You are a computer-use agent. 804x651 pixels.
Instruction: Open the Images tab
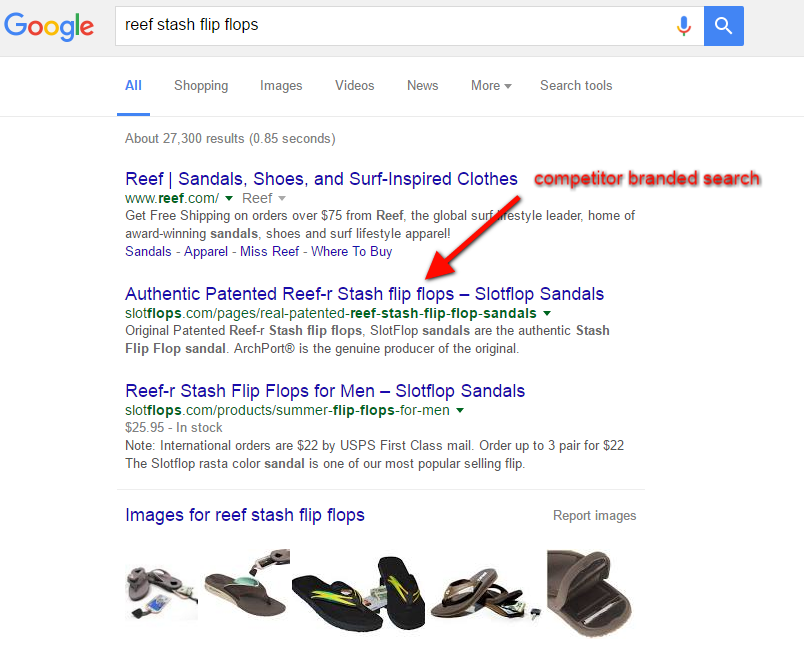[x=281, y=86]
